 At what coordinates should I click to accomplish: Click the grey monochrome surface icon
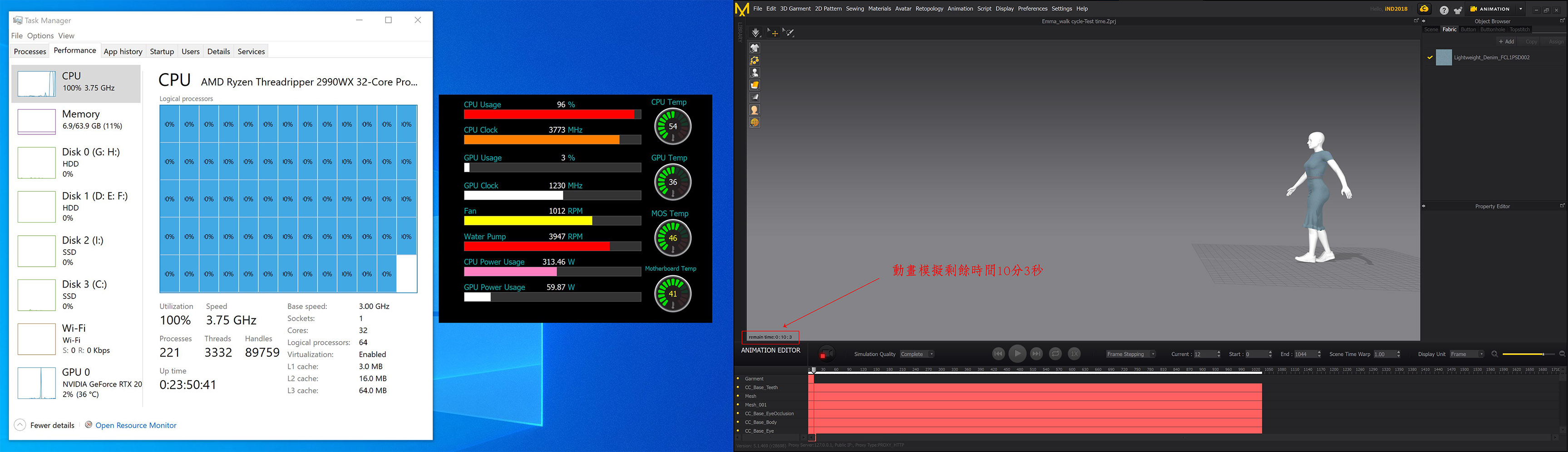coord(755,98)
